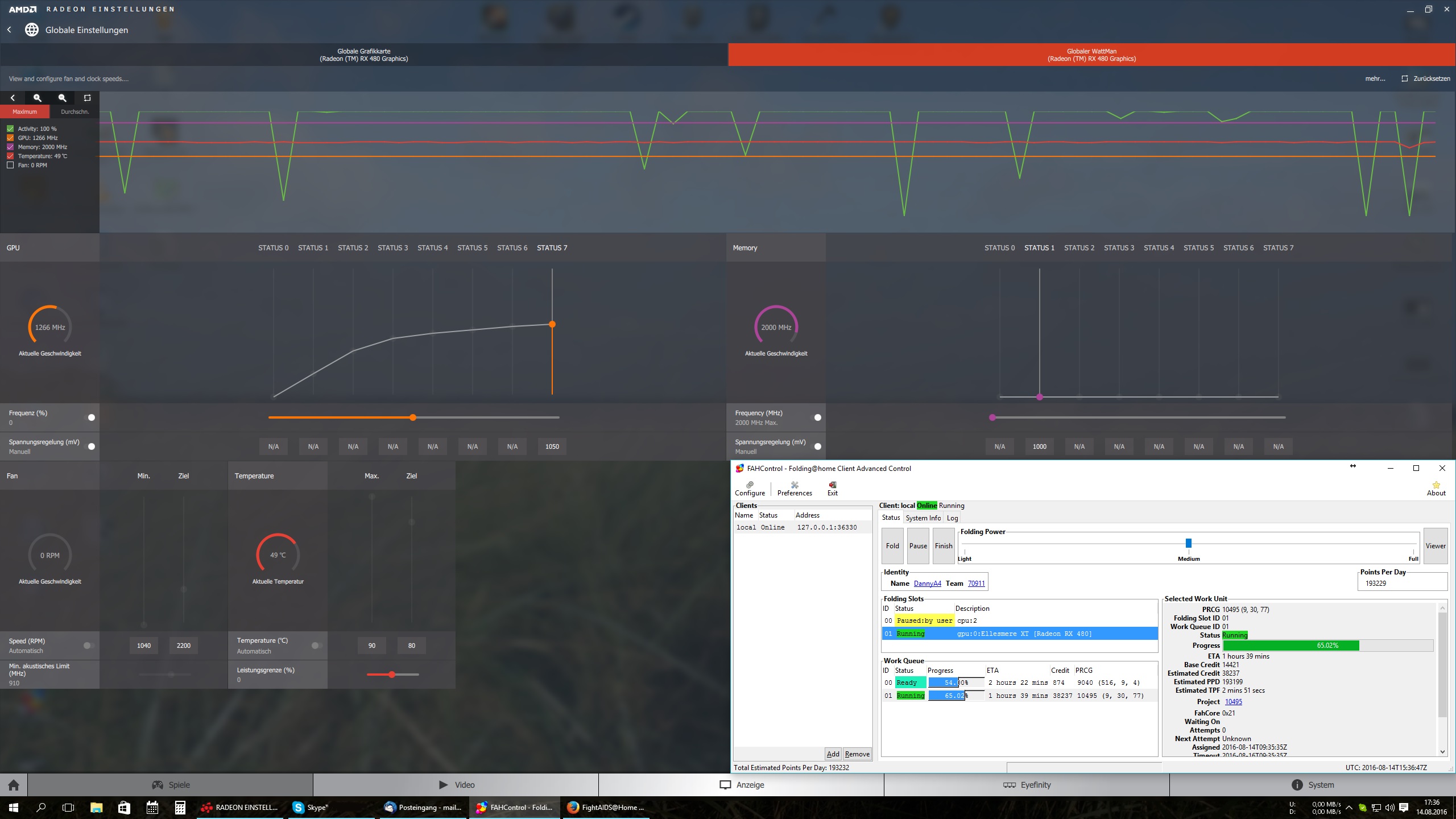
Task: Open project 10495 link
Action: (x=1233, y=701)
